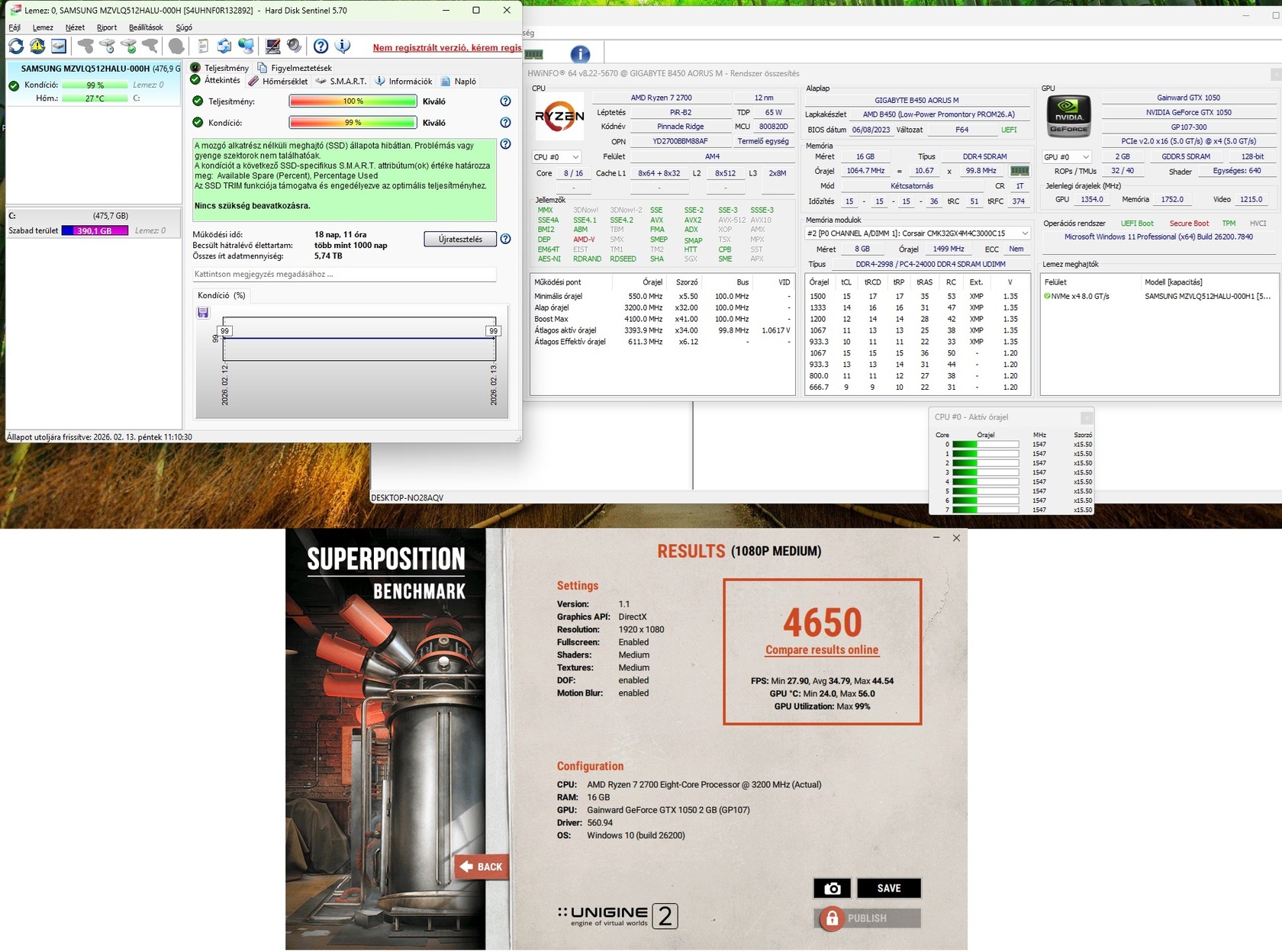Open the monitor-with-pen configuration icon
The image size is (1282, 952).
point(272,47)
